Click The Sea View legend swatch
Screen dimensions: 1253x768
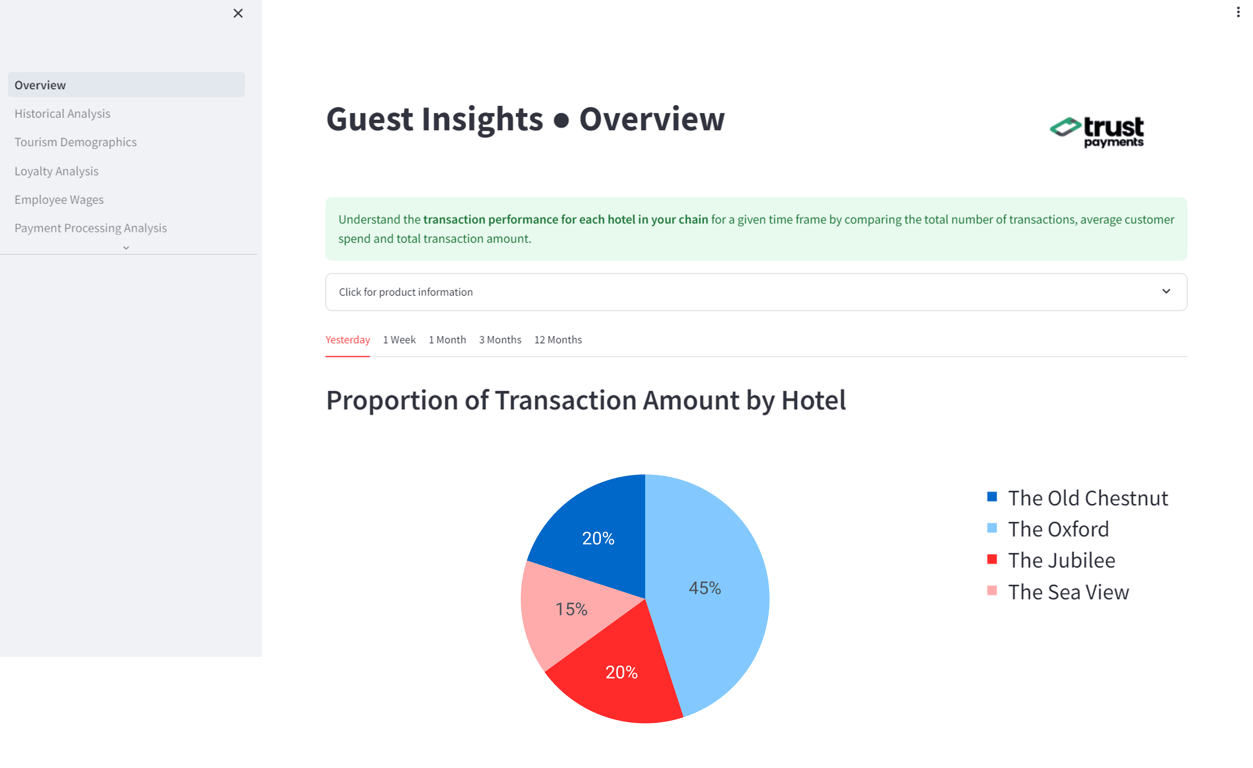(x=992, y=591)
